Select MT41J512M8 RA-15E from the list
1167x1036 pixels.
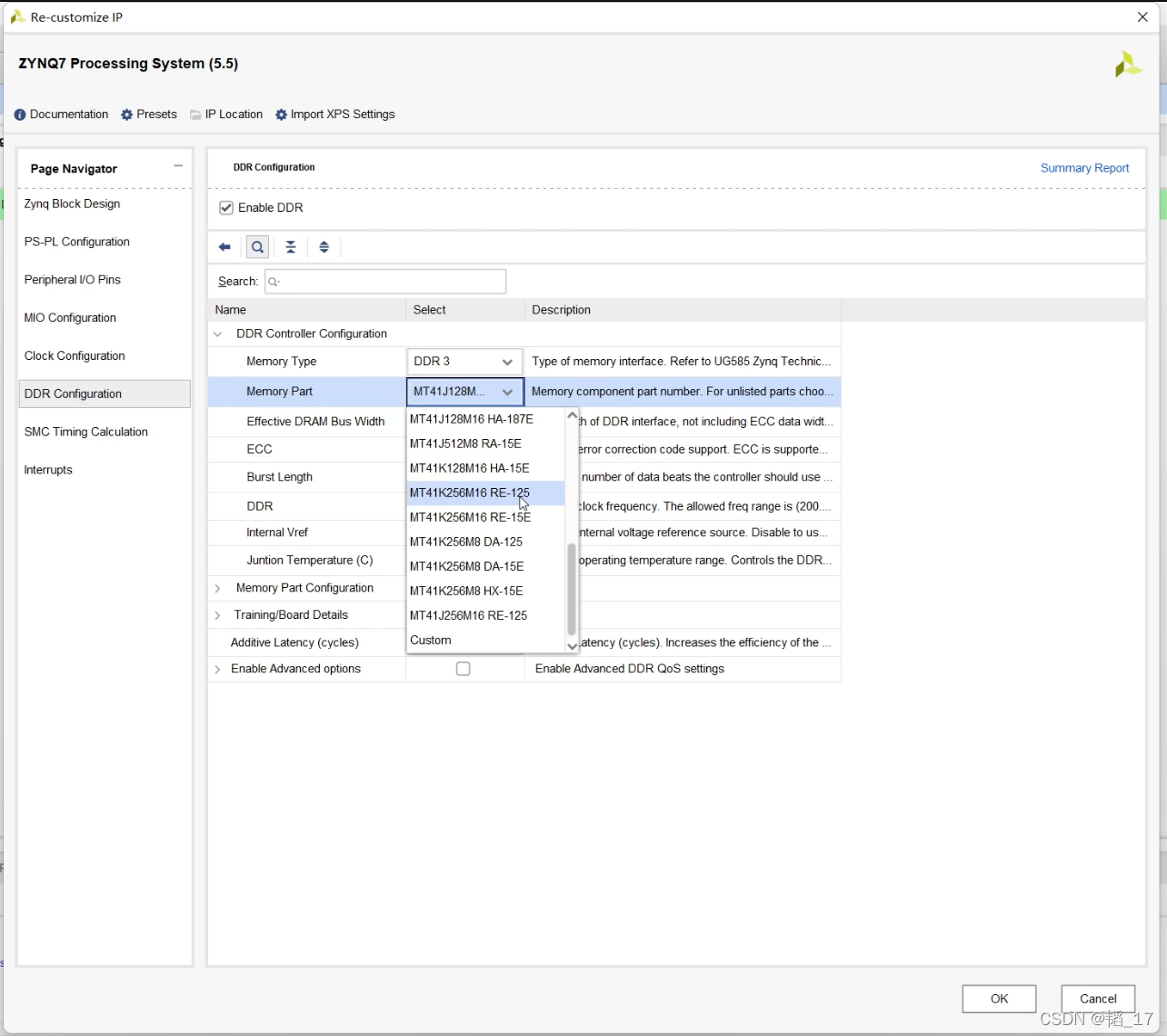click(x=486, y=443)
